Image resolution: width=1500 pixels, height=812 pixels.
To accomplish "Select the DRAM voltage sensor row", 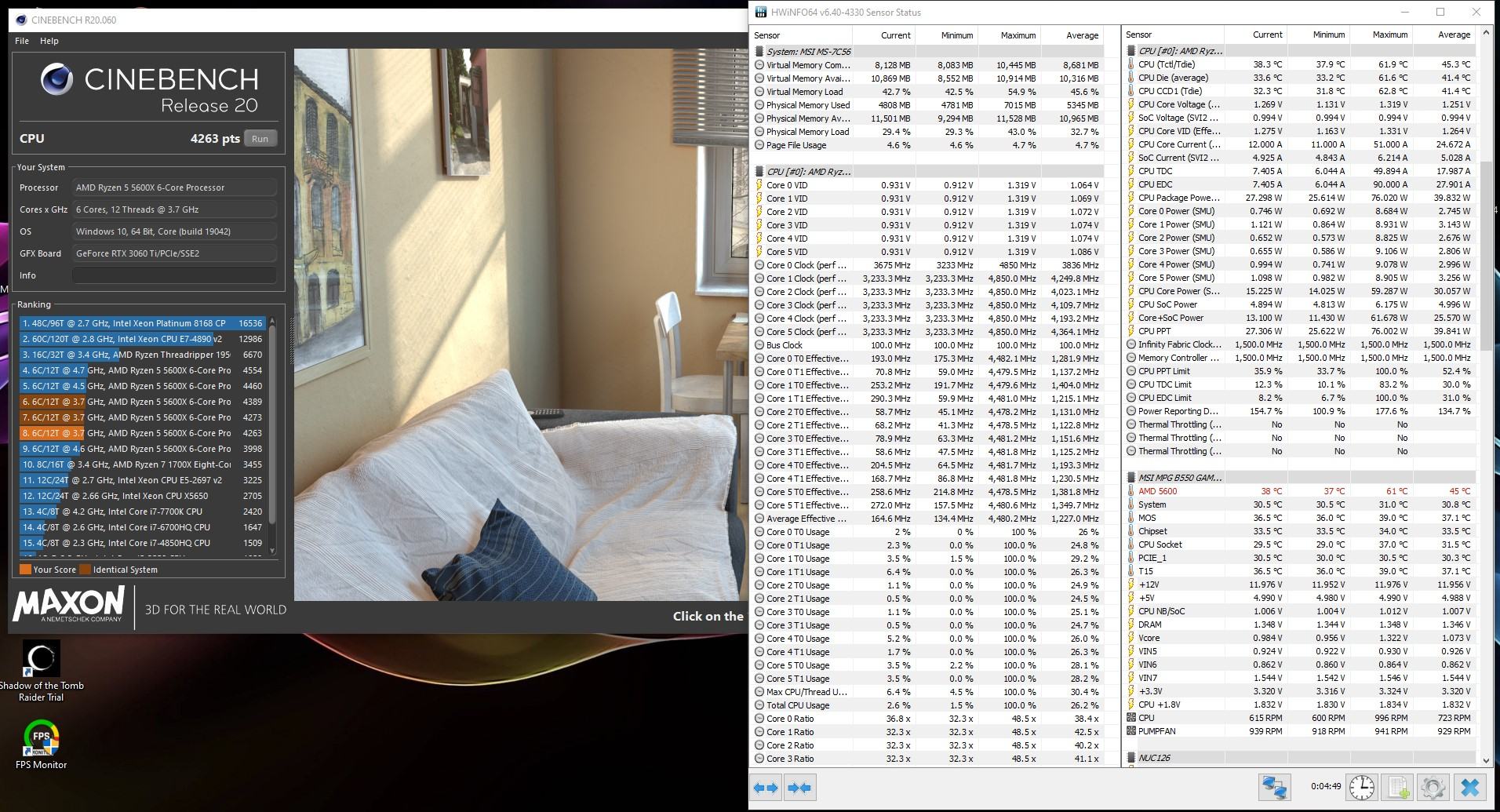I will (1300, 624).
